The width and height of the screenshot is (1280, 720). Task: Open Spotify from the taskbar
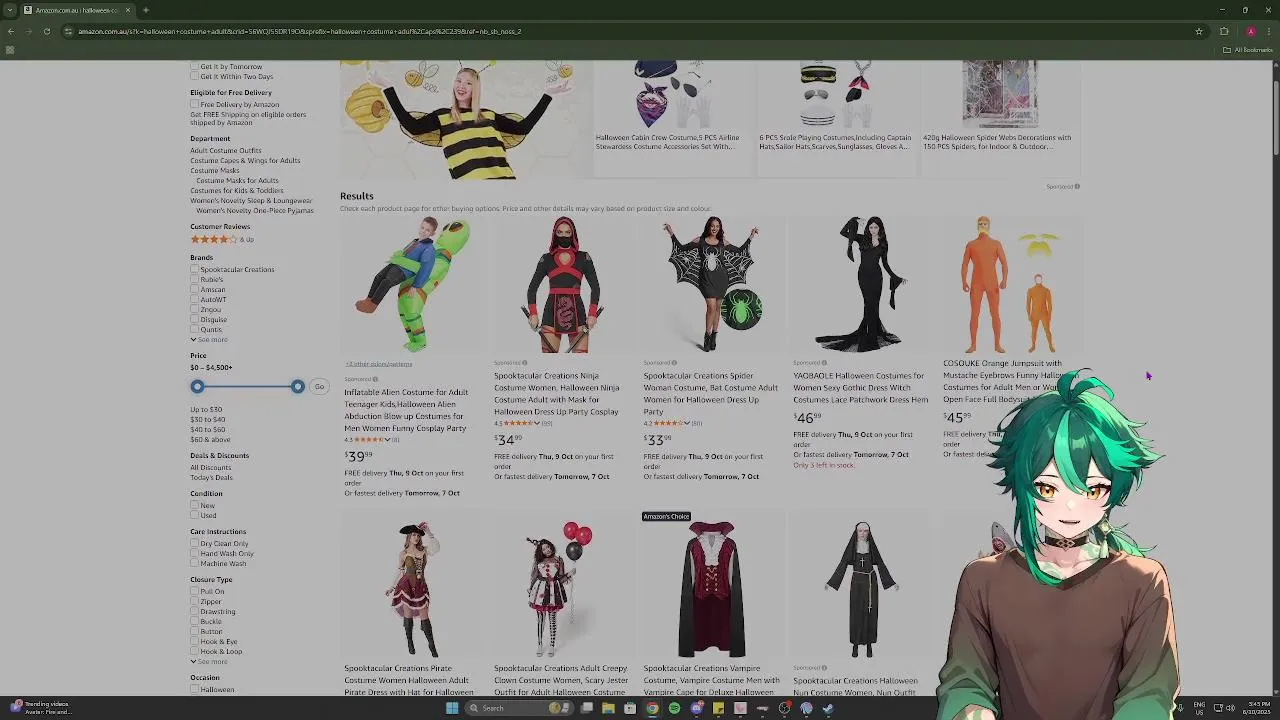pyautogui.click(x=674, y=708)
